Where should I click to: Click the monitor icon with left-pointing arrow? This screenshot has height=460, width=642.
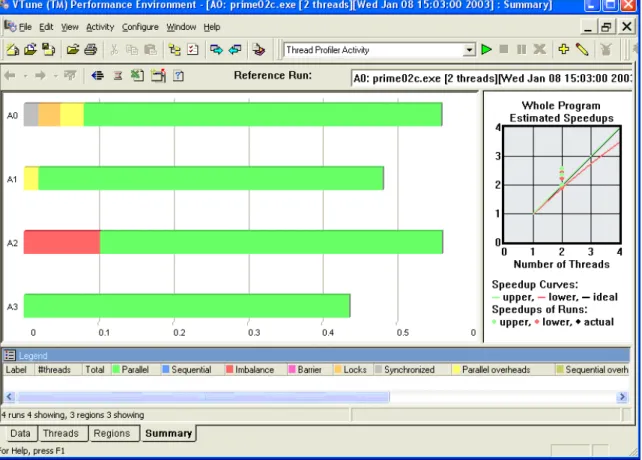coord(235,50)
